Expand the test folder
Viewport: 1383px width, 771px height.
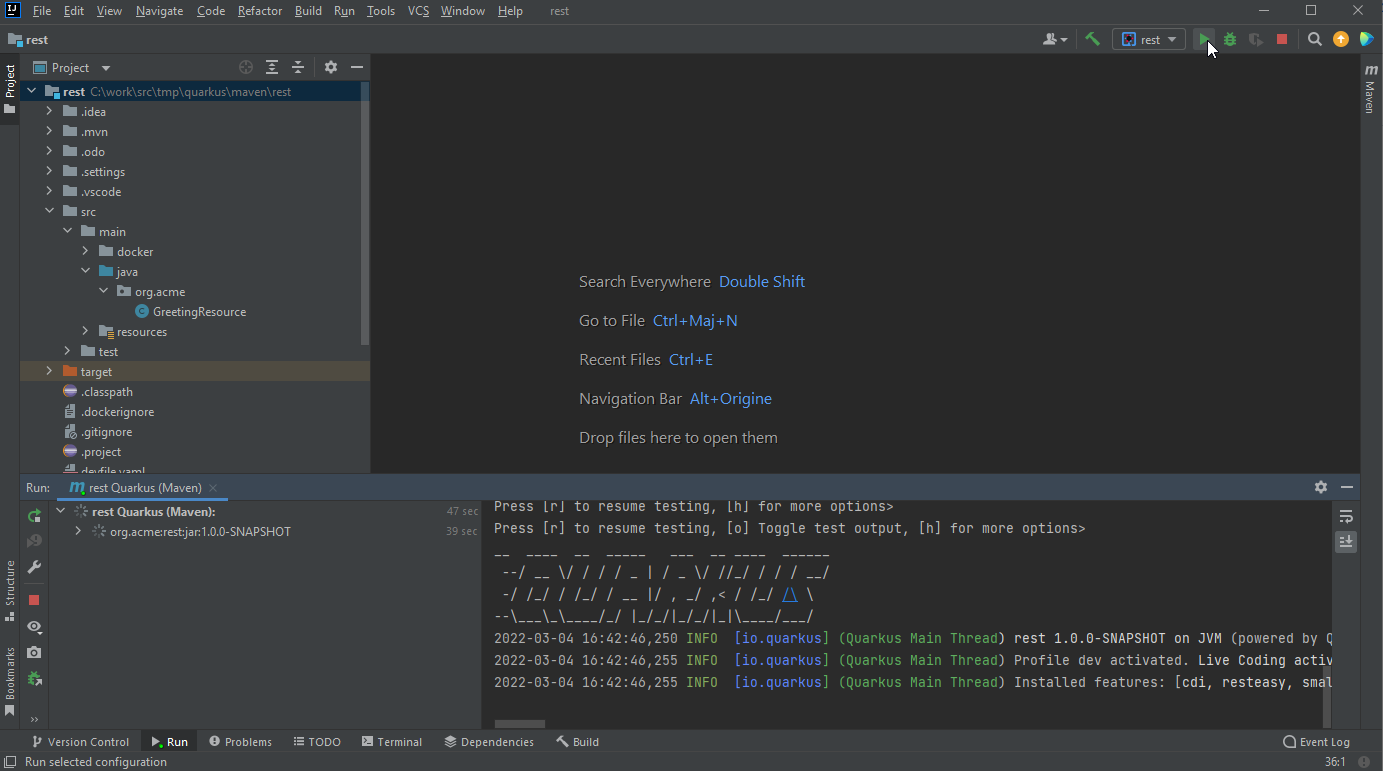click(67, 351)
